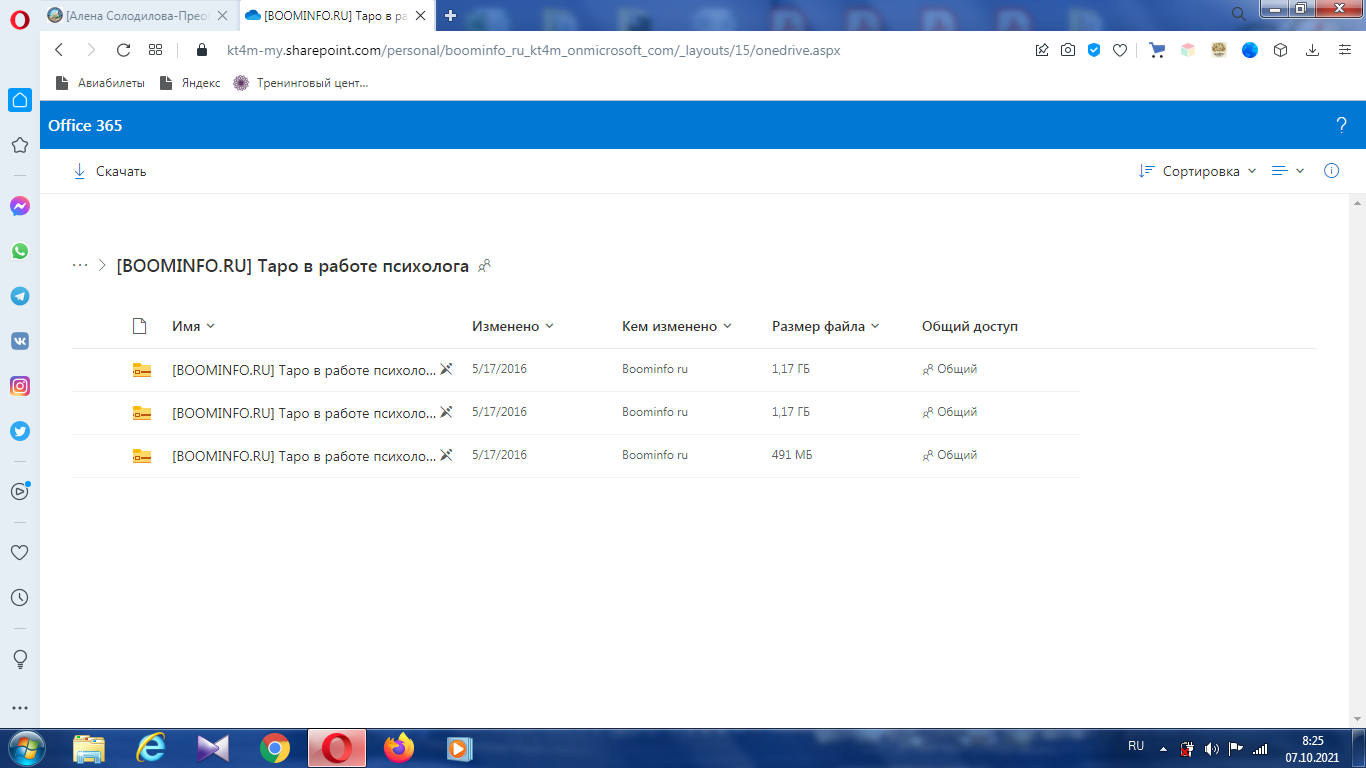Search open tabs with magnifier icon
Screen dimensions: 1366x768
[1238, 14]
